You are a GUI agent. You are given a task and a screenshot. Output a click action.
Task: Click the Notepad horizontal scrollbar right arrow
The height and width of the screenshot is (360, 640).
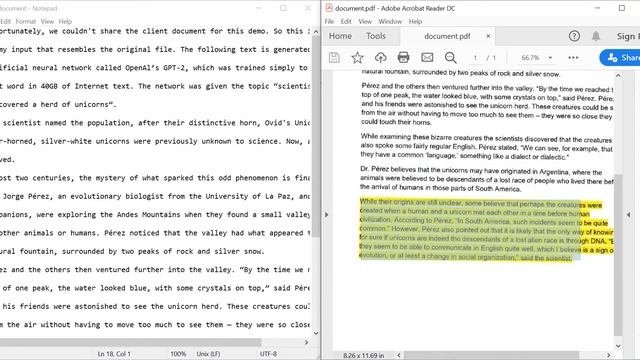click(307, 342)
